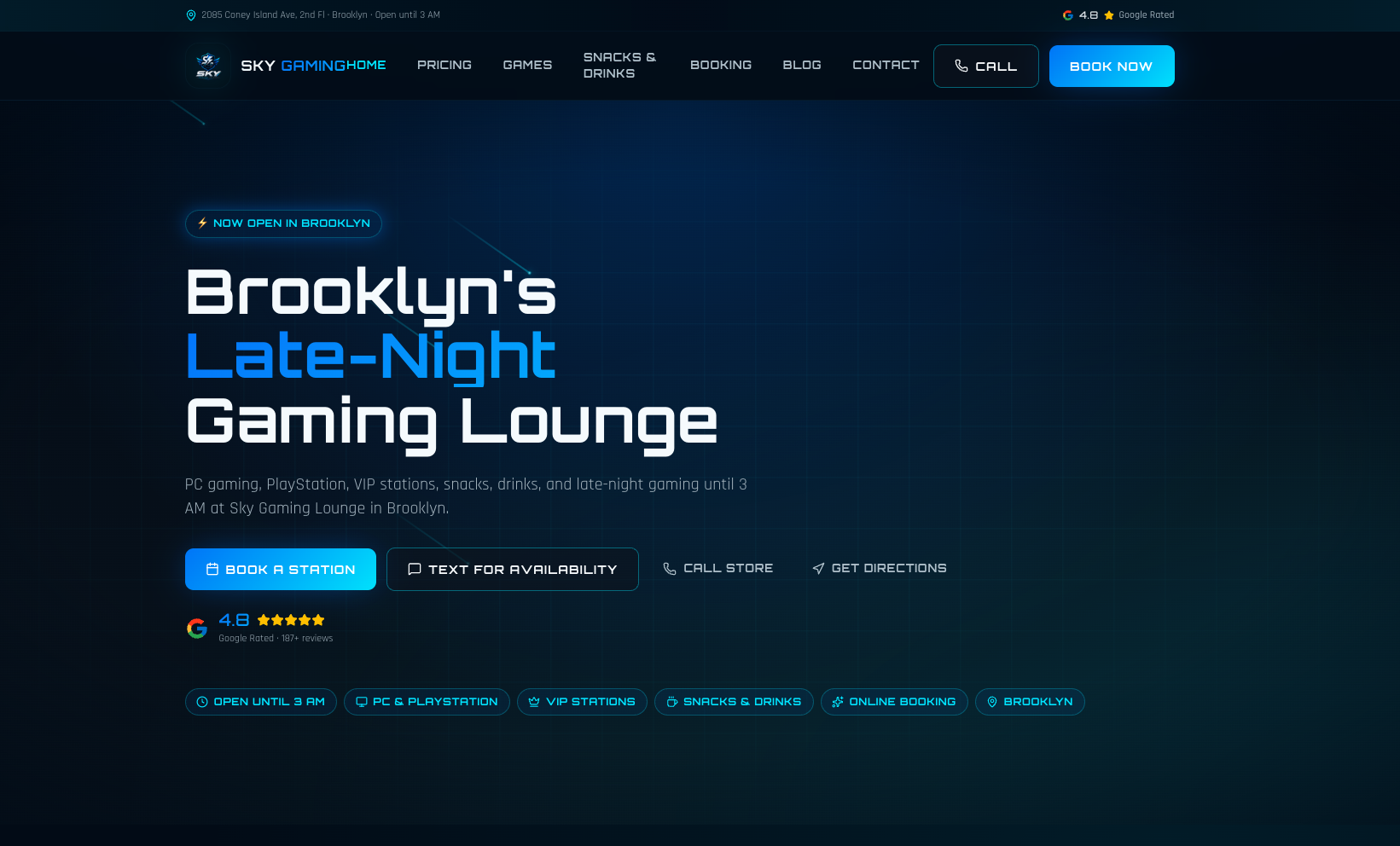
Task: Click the chat bubble icon in Text for Availability
Action: [x=415, y=569]
